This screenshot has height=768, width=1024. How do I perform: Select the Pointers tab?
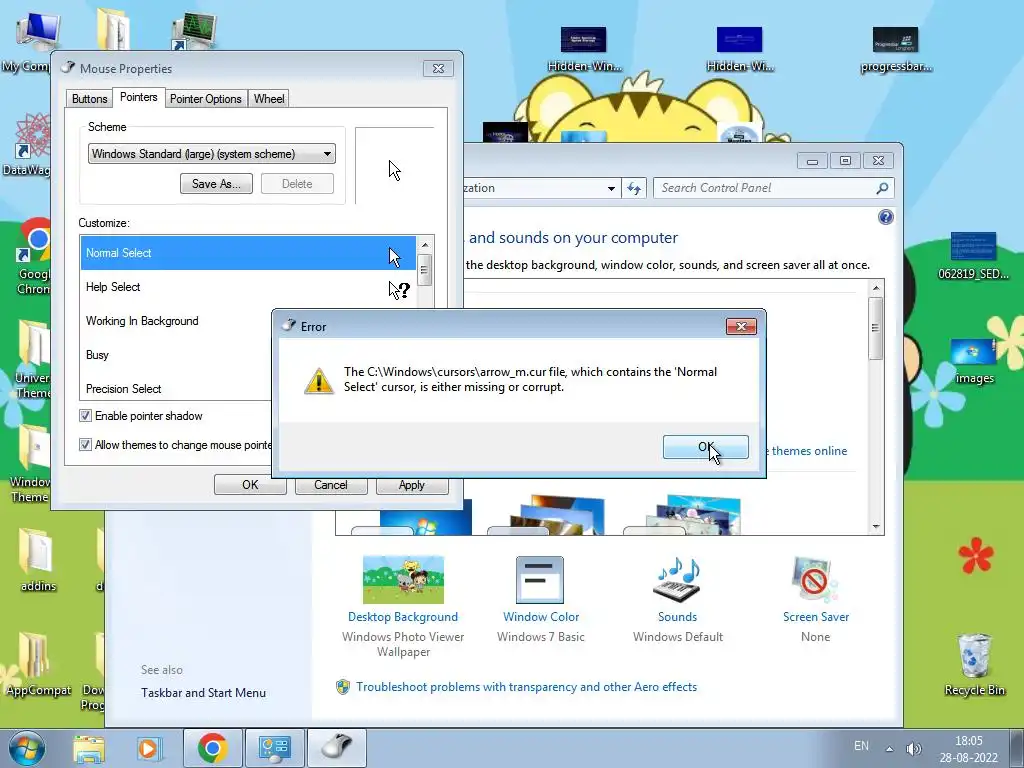point(138,97)
